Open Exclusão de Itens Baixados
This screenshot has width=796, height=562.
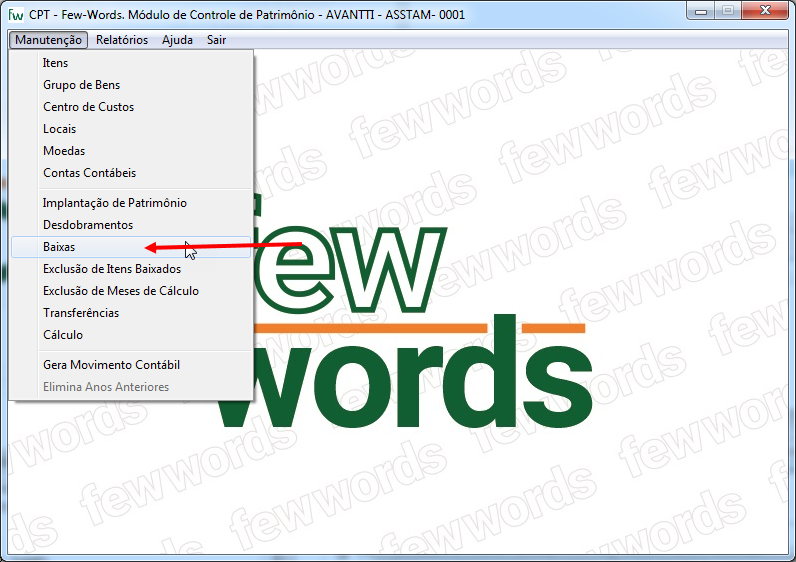131,269
